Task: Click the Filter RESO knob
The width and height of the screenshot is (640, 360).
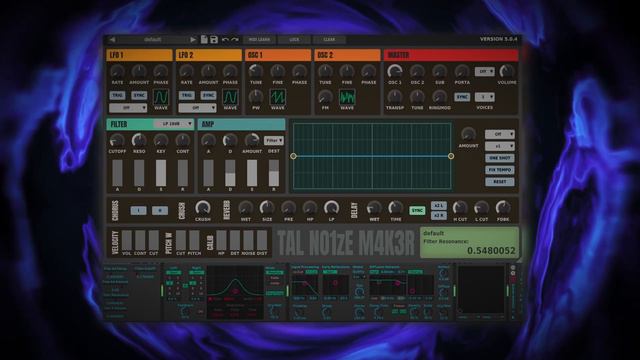Action: coord(139,140)
